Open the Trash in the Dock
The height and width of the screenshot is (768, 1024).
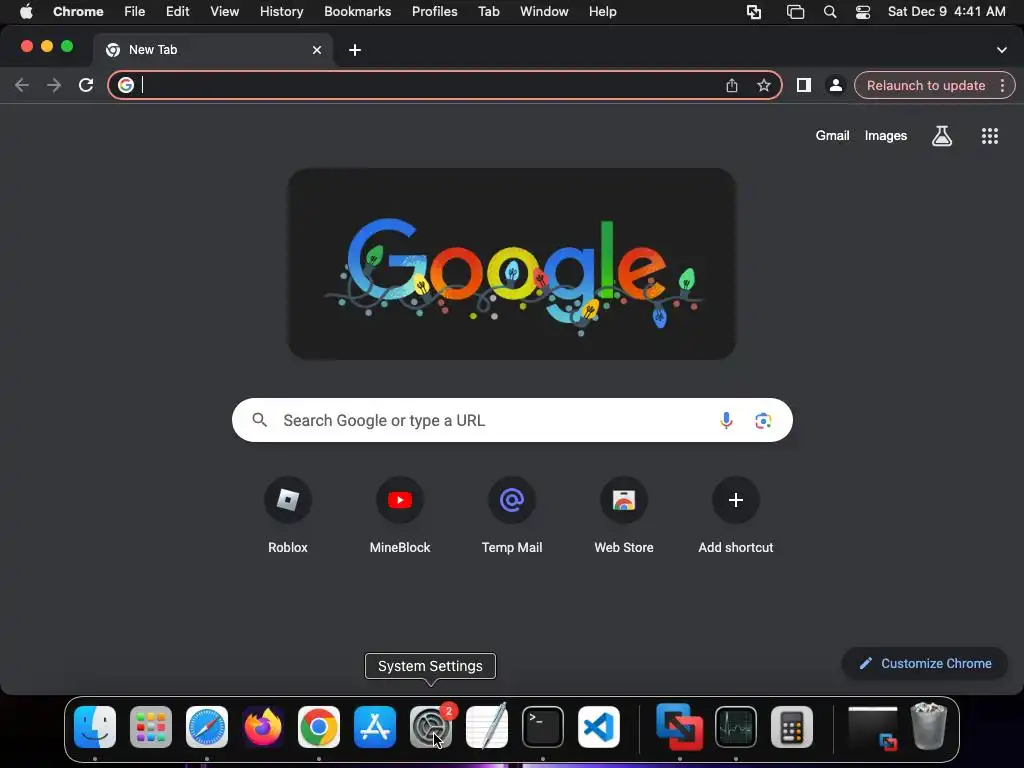click(929, 726)
